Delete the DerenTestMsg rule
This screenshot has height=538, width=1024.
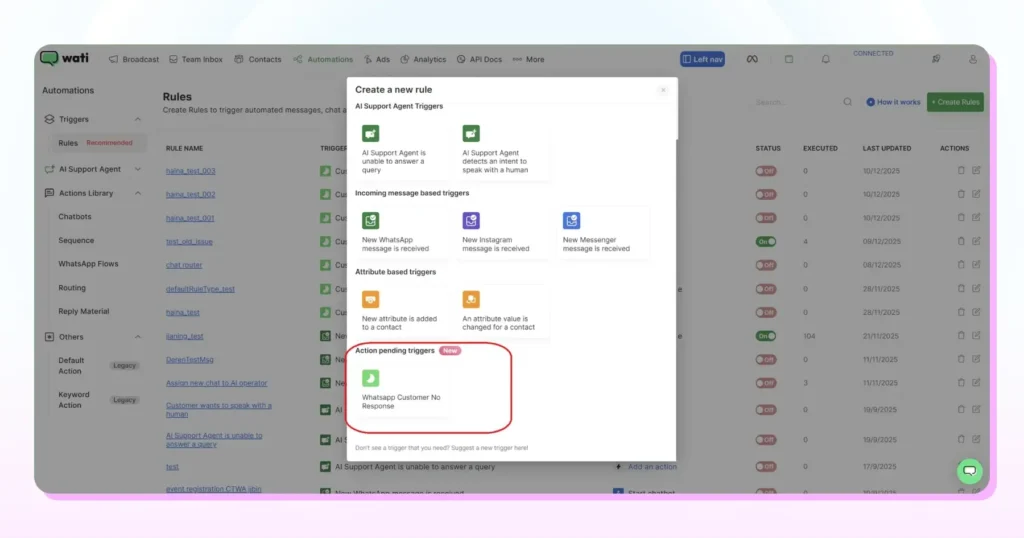point(961,359)
